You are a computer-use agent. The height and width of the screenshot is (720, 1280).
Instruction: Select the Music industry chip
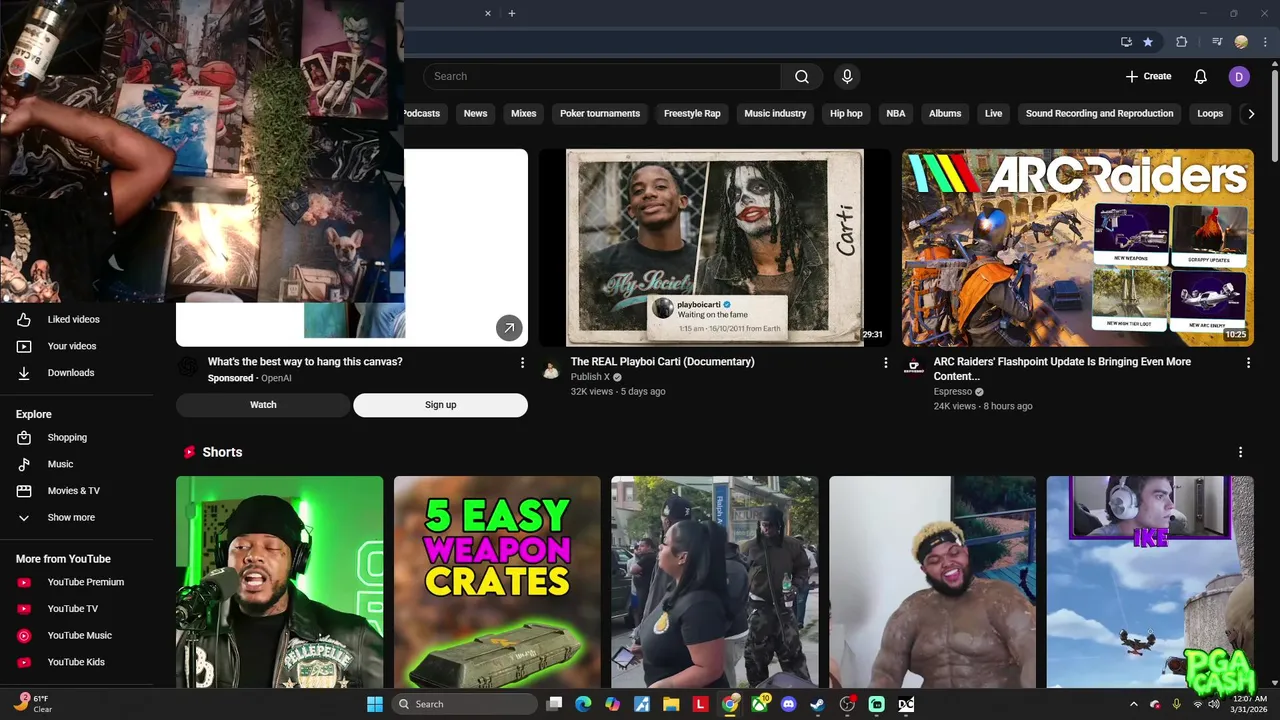click(775, 114)
